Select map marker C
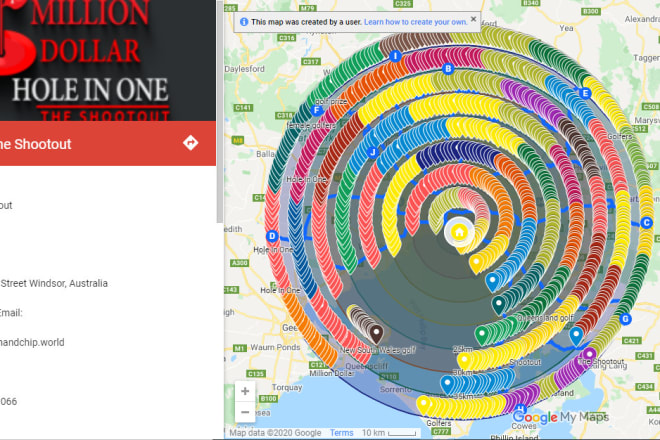 [x=647, y=223]
